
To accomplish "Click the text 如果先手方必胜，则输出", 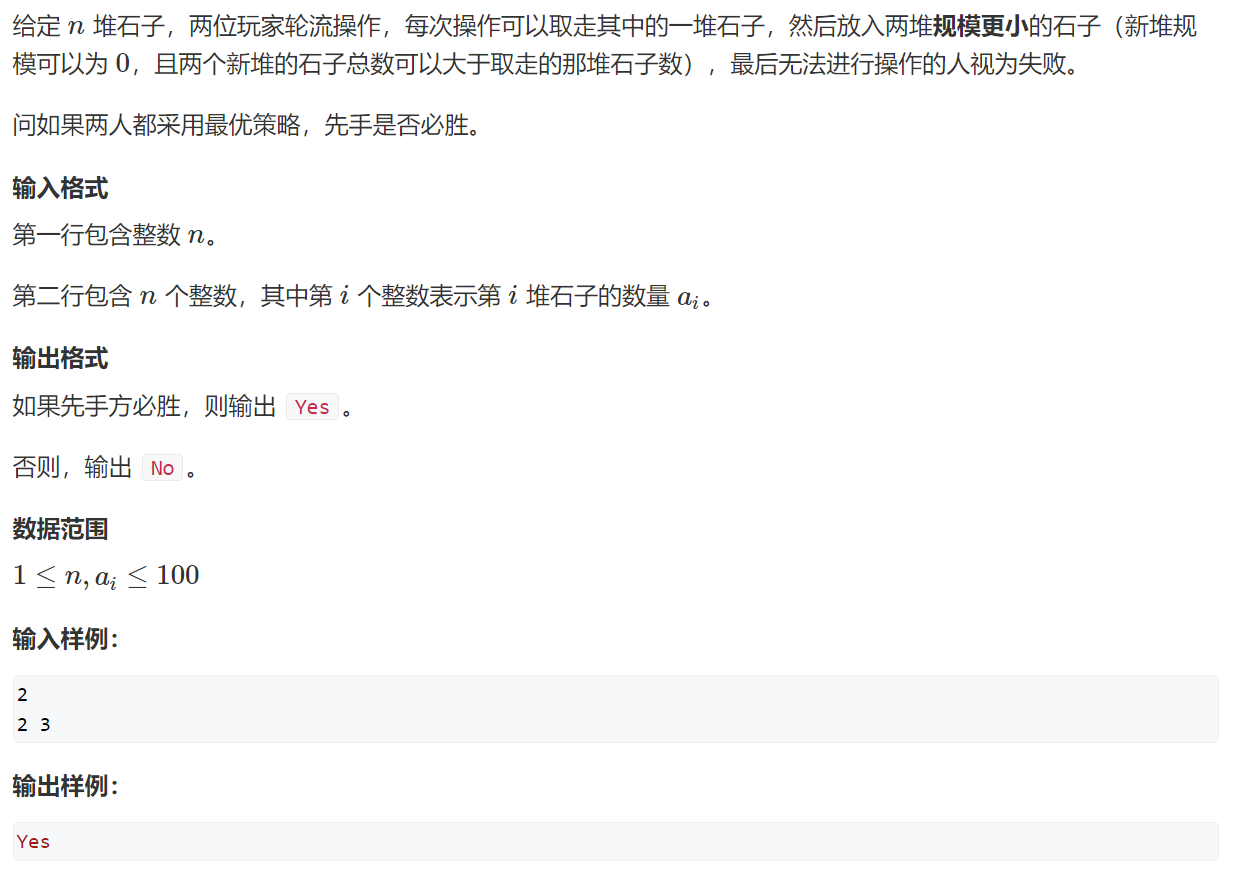I will click(144, 407).
